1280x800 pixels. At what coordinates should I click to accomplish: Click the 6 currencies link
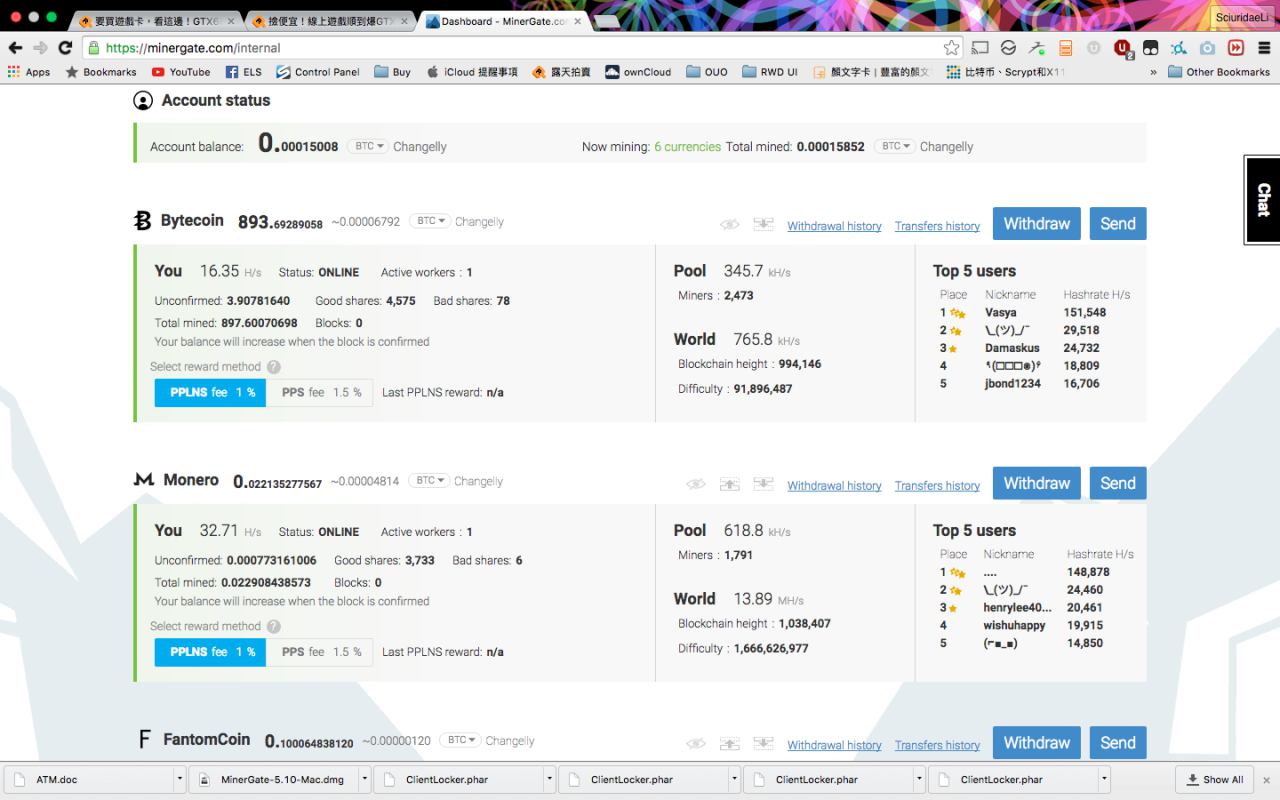687,146
